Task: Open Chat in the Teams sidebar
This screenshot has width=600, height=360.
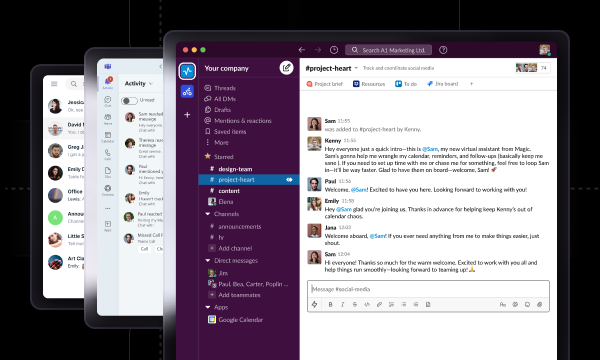Action: pos(108,101)
